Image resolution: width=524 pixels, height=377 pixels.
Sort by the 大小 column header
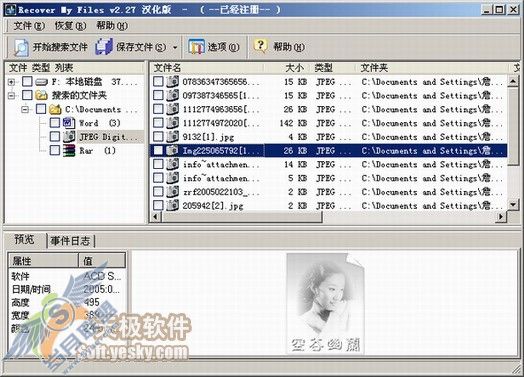[287, 68]
